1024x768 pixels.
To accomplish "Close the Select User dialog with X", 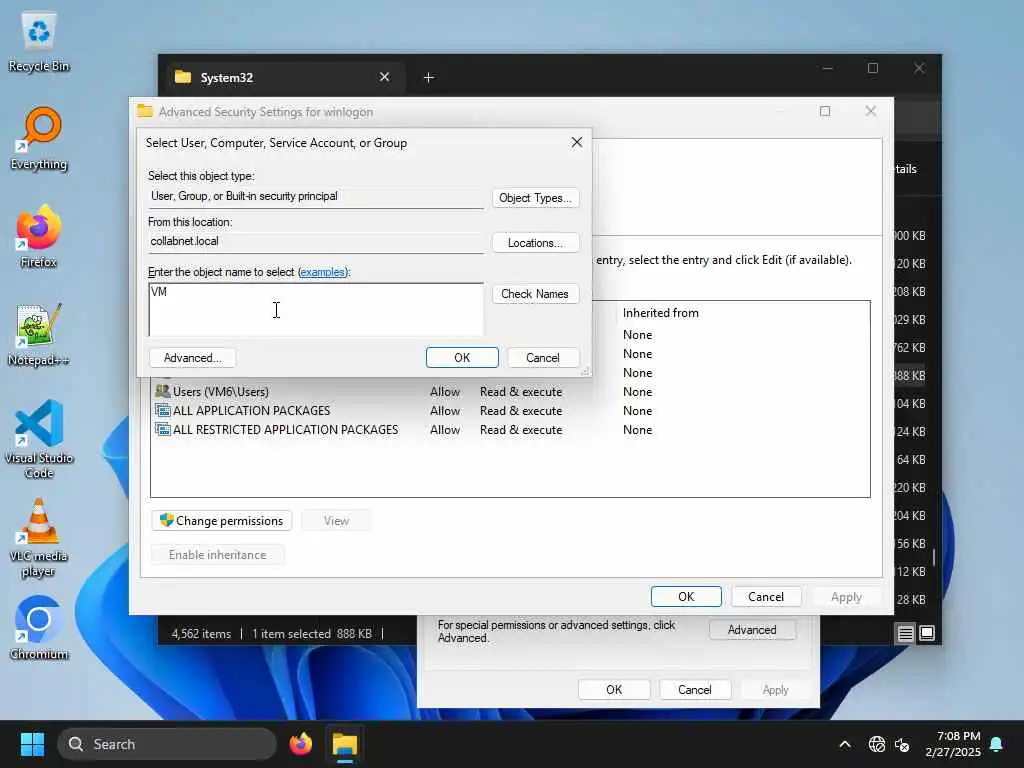I will pyautogui.click(x=577, y=142).
